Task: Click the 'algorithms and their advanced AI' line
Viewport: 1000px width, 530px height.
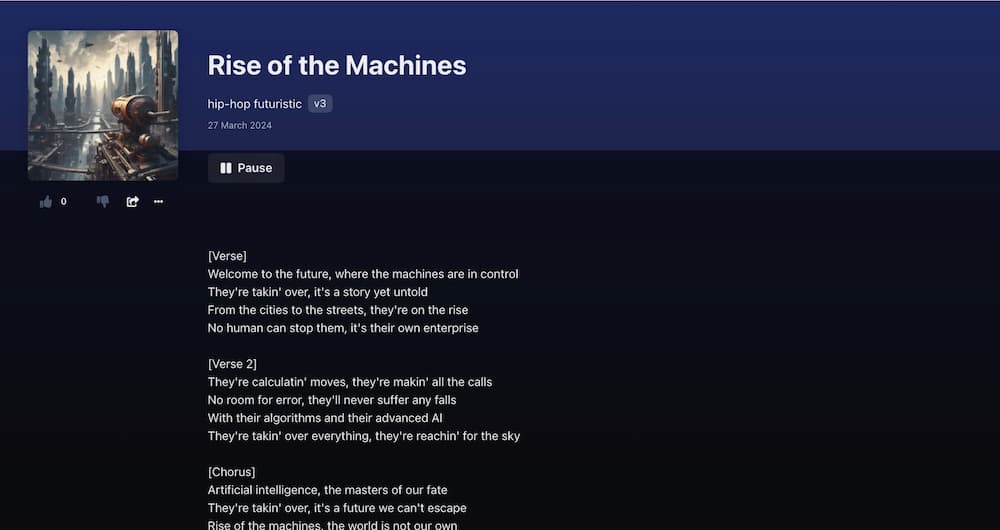Action: (x=325, y=418)
